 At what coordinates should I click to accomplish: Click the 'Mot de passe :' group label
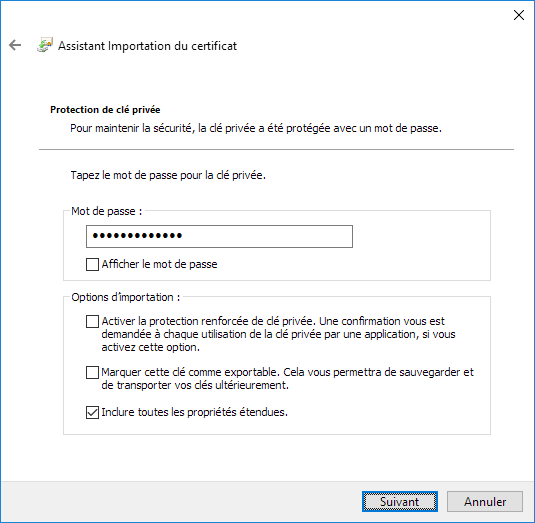click(x=106, y=211)
